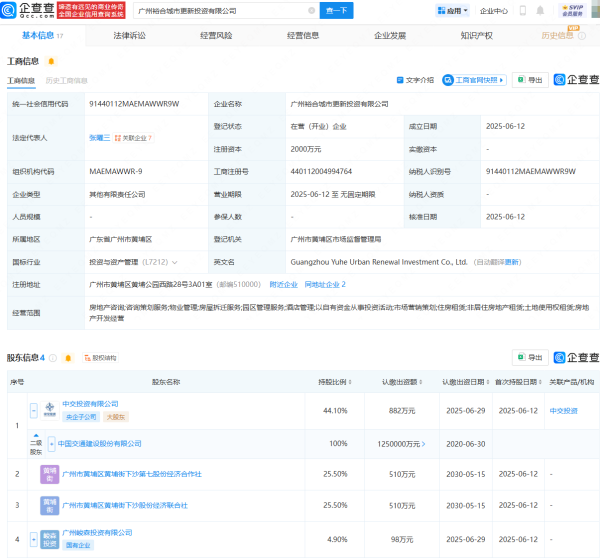This screenshot has height=559, width=600.
Task: Click the 央企子公司 tag
Action: pos(81,417)
